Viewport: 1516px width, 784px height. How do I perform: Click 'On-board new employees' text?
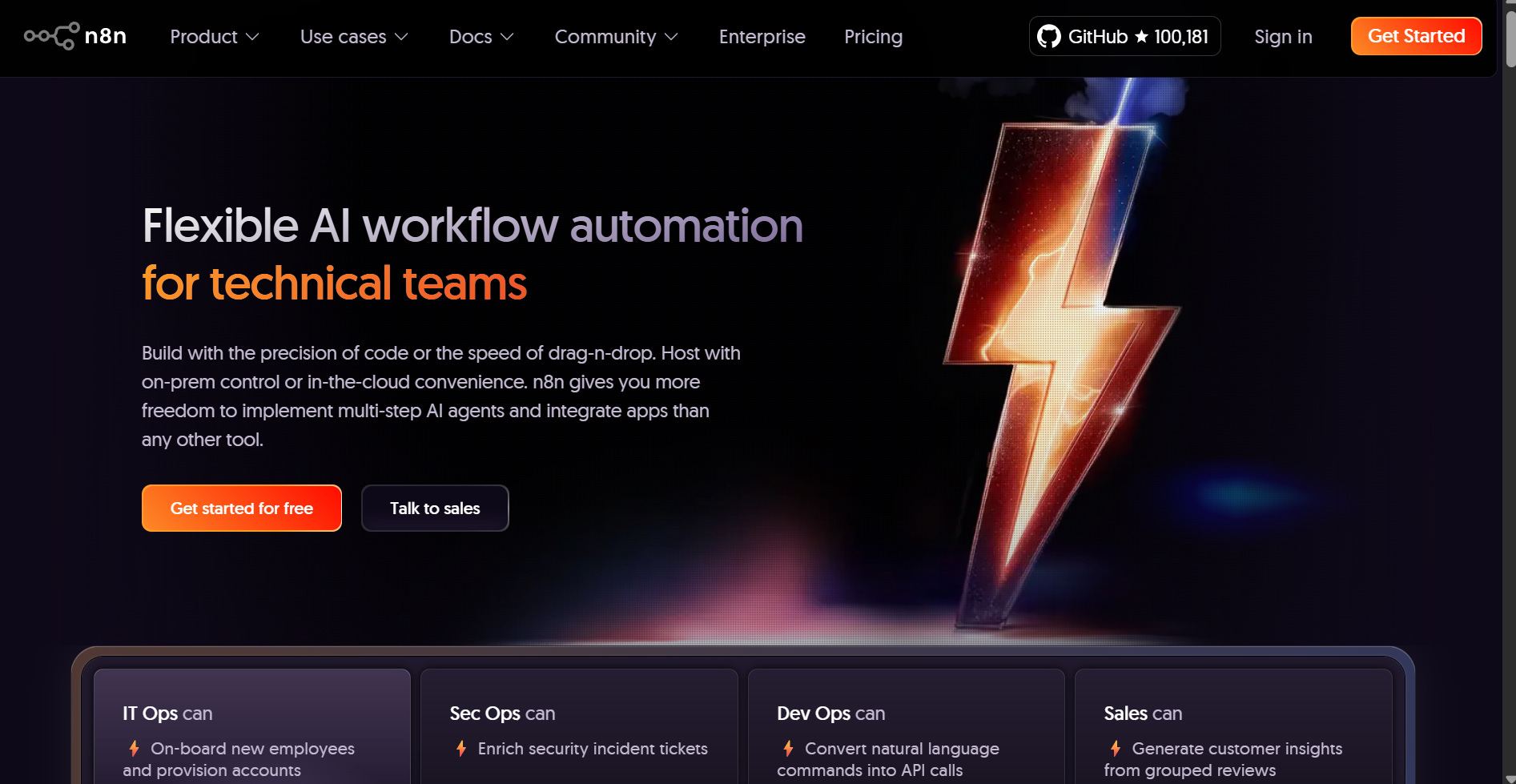pos(252,749)
